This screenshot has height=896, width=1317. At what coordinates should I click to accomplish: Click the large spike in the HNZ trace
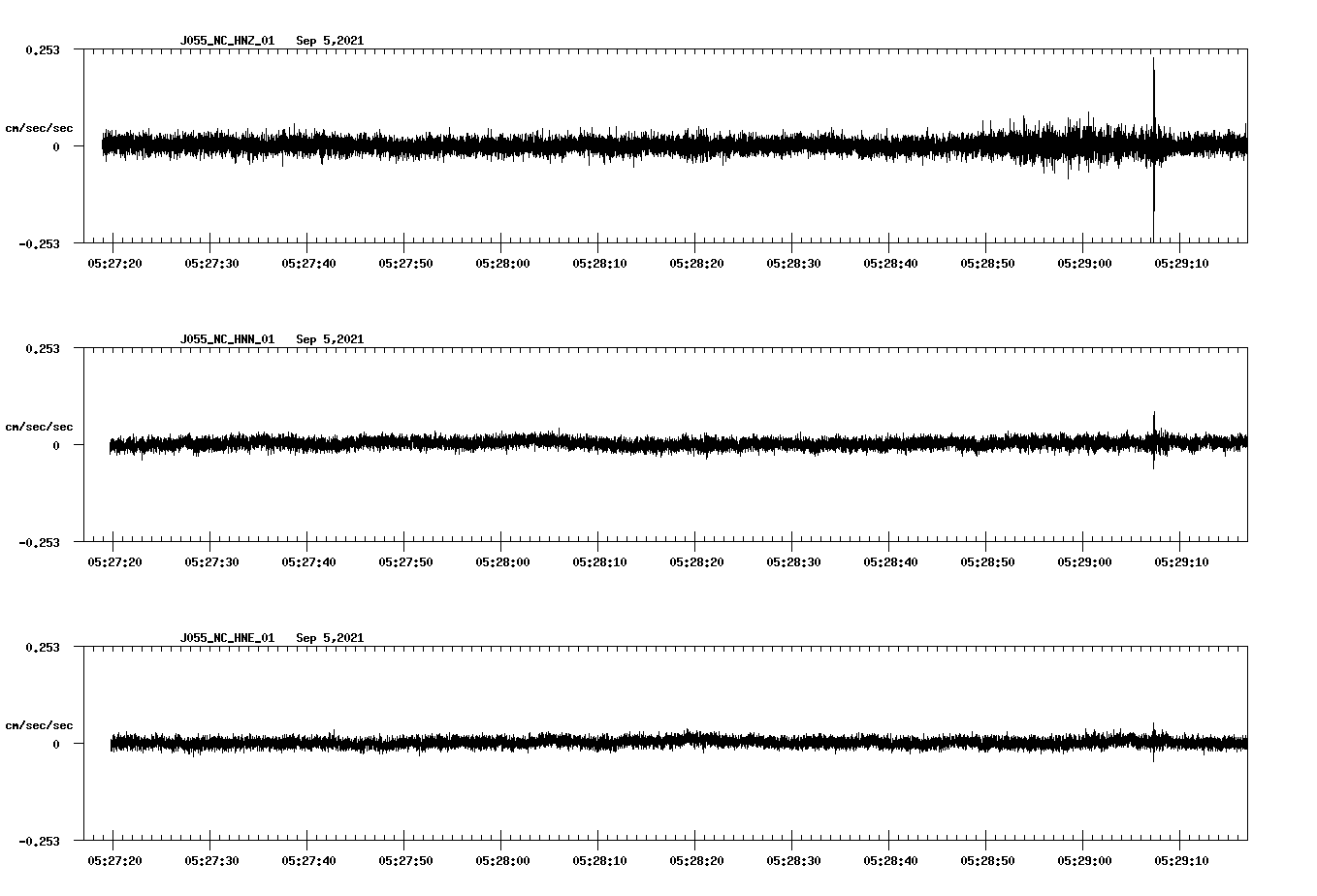point(1153,97)
